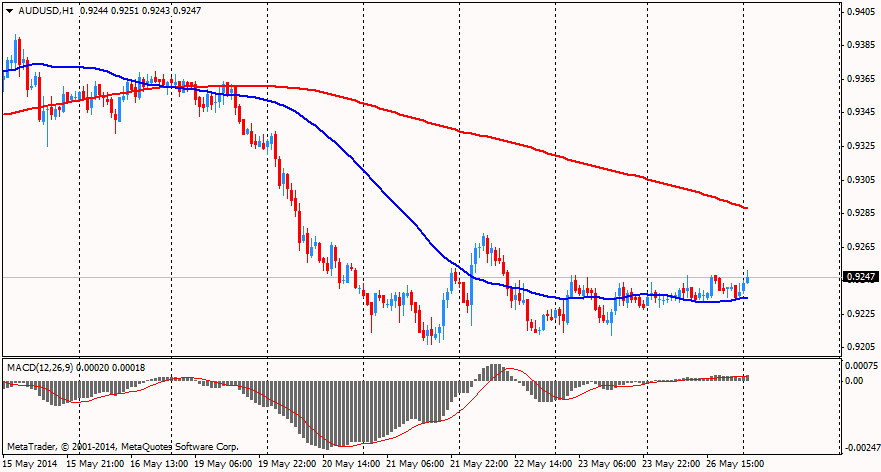Click the 19 May 06:00 time label
The height and width of the screenshot is (472, 881).
[x=222, y=463]
